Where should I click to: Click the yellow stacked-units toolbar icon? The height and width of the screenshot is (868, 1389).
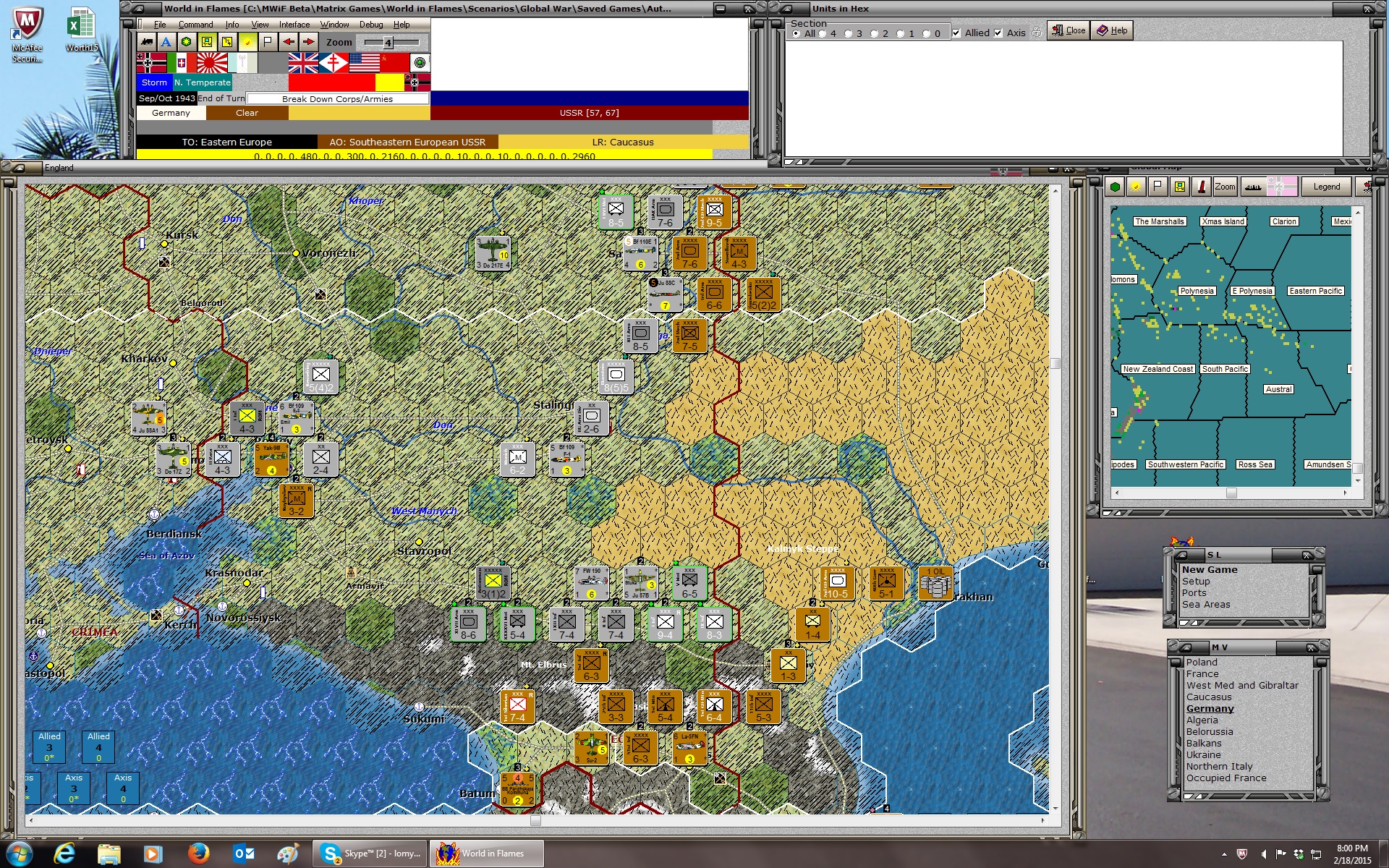click(227, 42)
